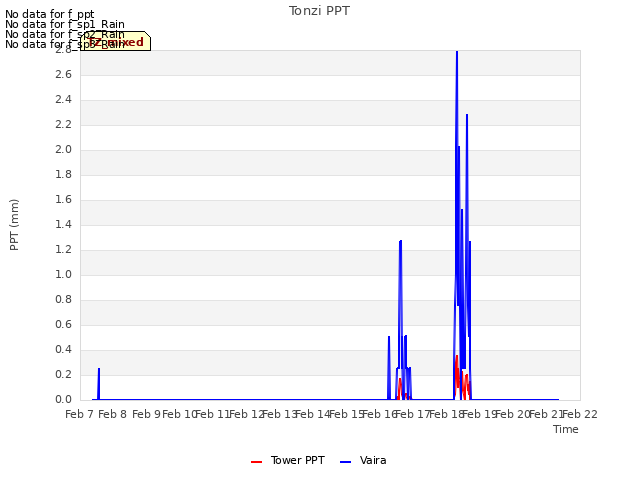Click the 0.0 y-axis tick label
The height and width of the screenshot is (480, 640).
63,399
